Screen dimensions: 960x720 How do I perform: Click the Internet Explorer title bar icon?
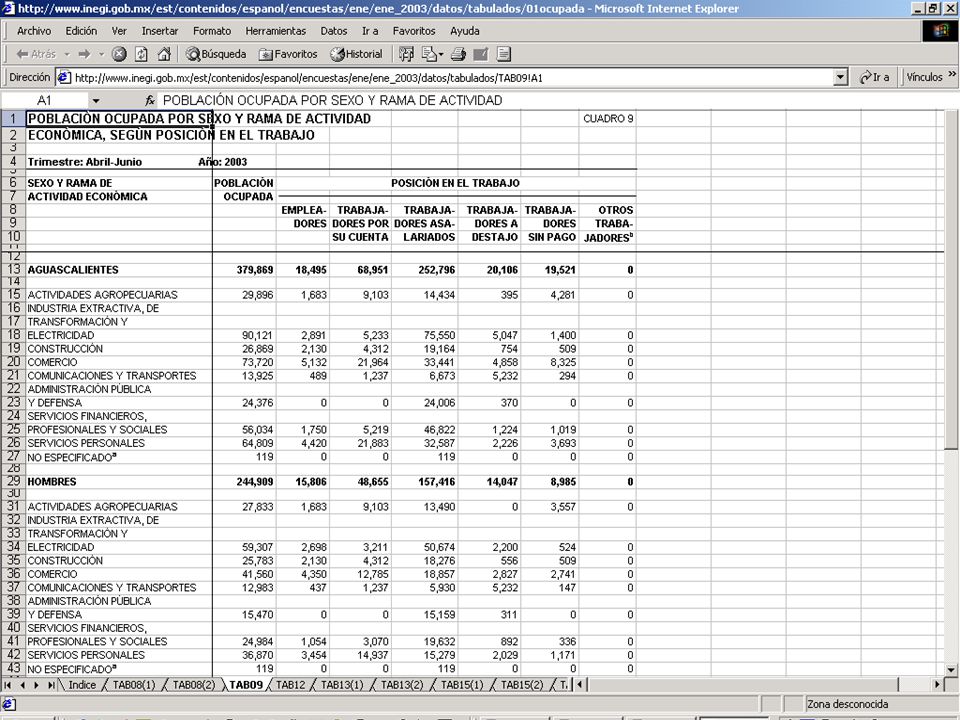tap(9, 9)
